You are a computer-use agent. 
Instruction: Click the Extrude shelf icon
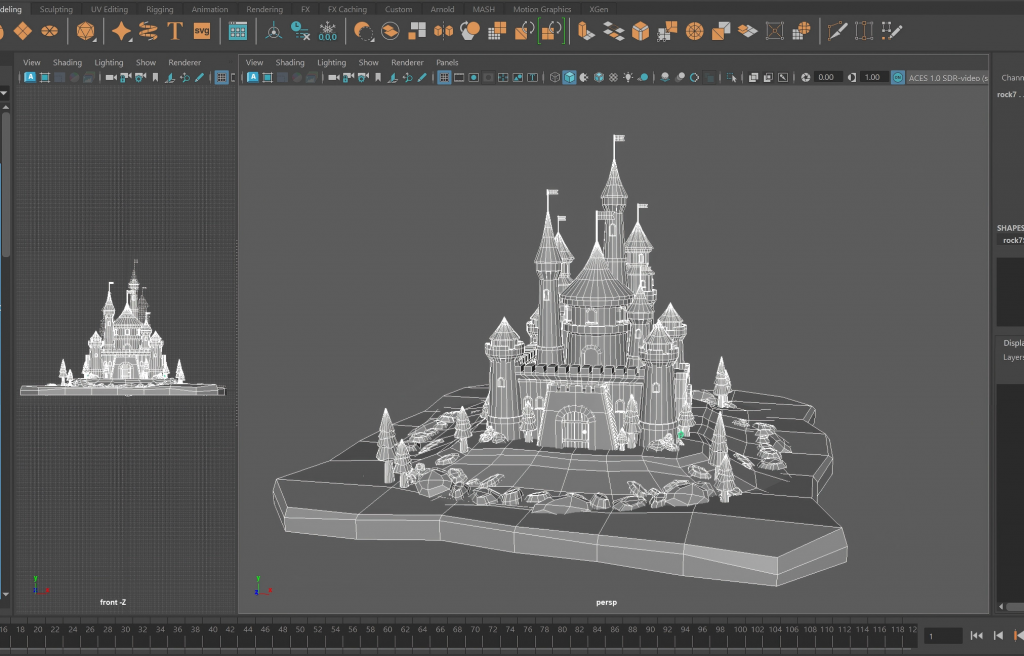[585, 31]
